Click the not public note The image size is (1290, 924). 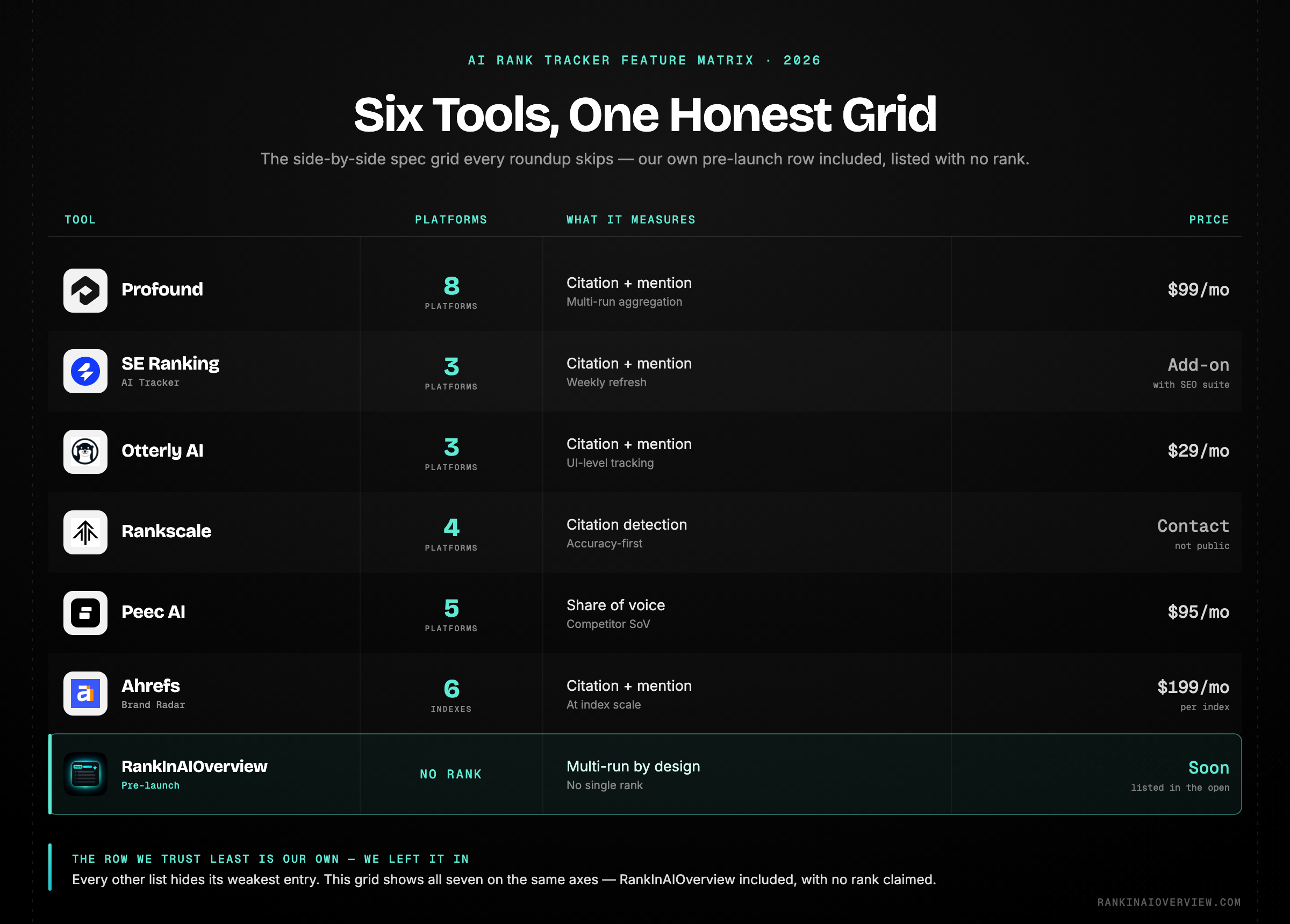[1202, 546]
